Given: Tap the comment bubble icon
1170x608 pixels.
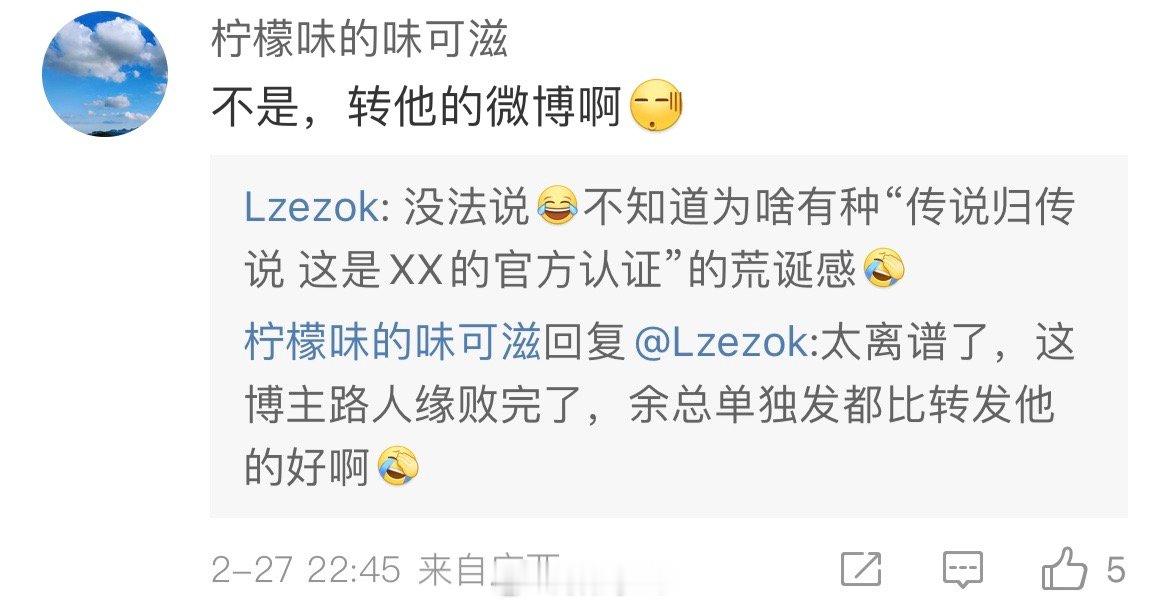Looking at the screenshot, I should (x=963, y=570).
